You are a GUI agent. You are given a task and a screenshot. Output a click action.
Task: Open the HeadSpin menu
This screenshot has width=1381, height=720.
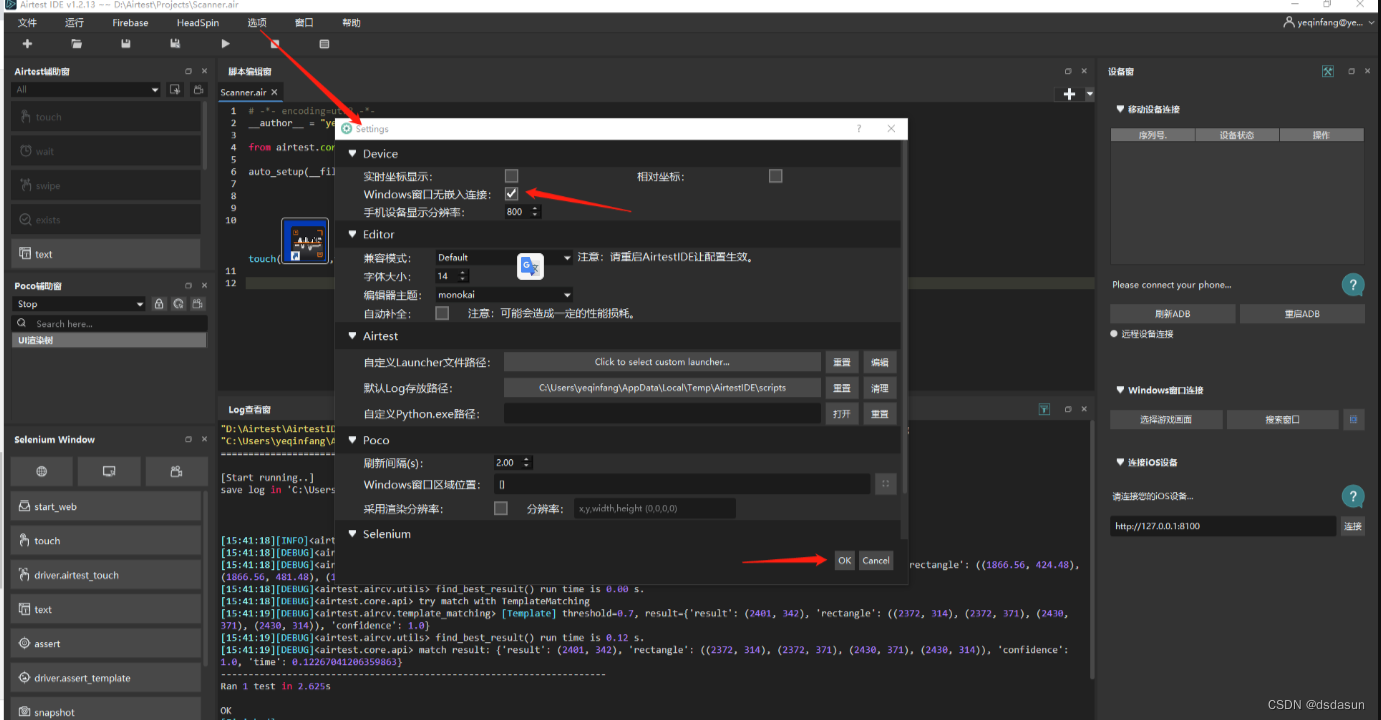pyautogui.click(x=197, y=22)
